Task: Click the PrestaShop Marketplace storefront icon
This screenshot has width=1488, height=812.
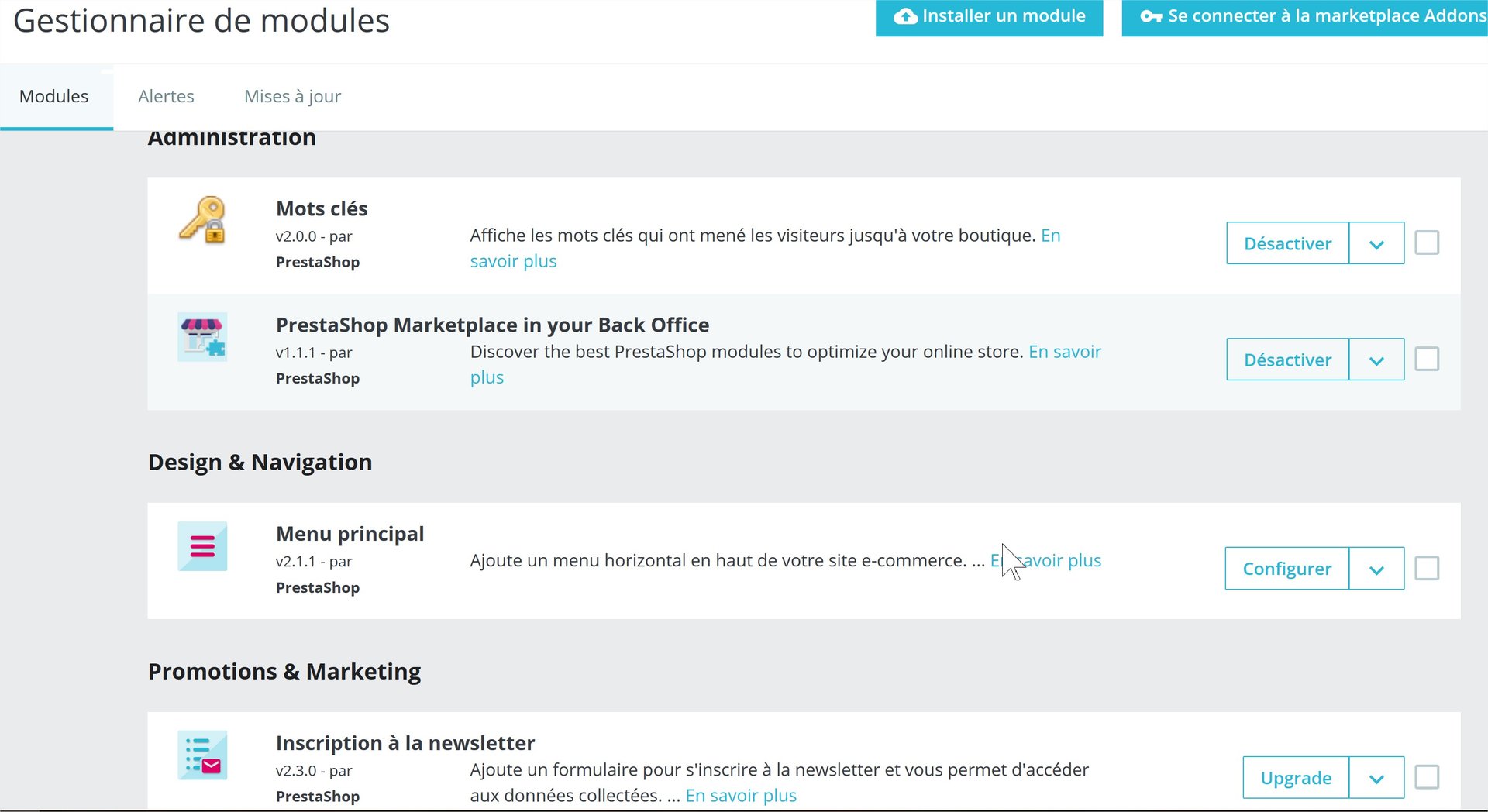Action: pyautogui.click(x=202, y=337)
